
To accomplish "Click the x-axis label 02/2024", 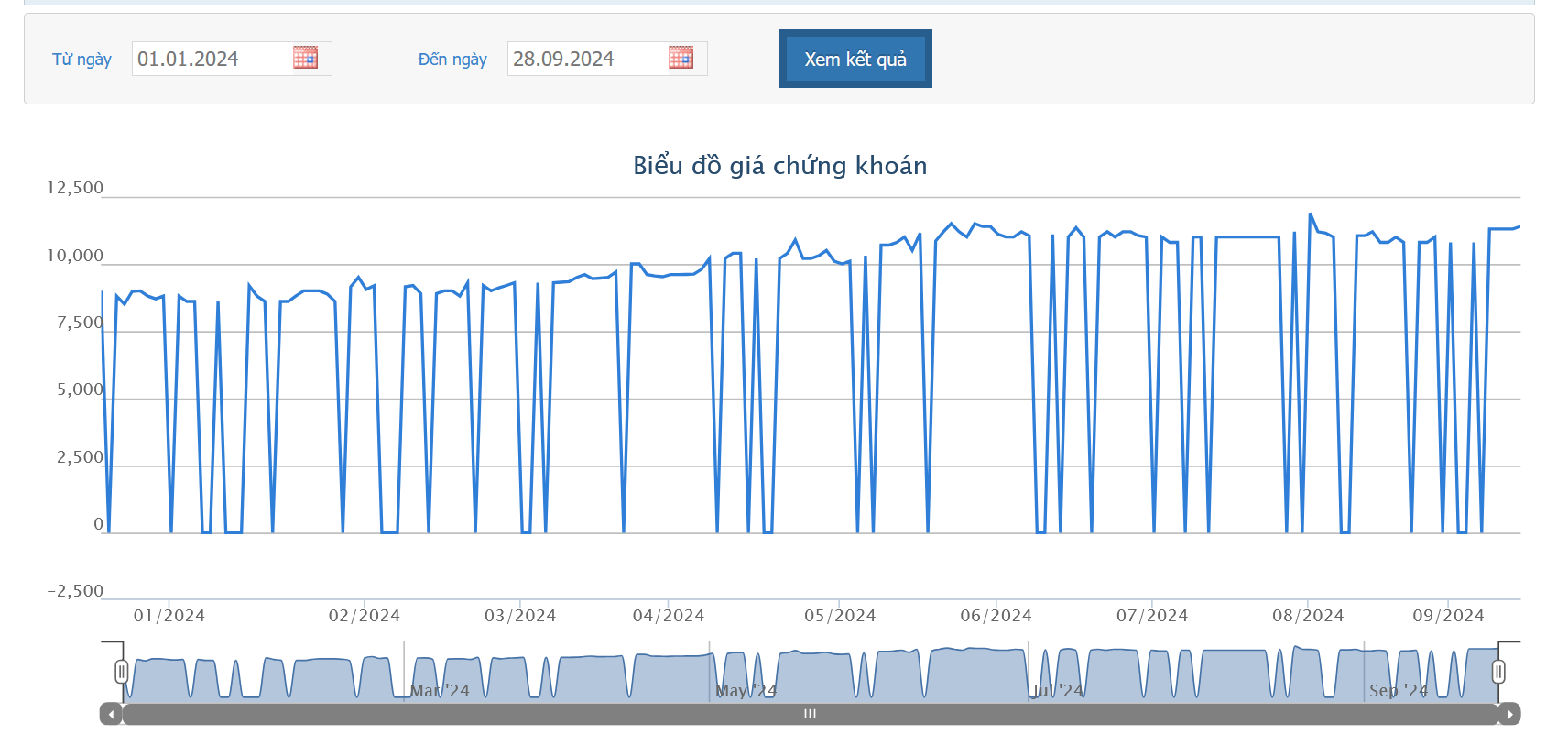I will point(365,616).
